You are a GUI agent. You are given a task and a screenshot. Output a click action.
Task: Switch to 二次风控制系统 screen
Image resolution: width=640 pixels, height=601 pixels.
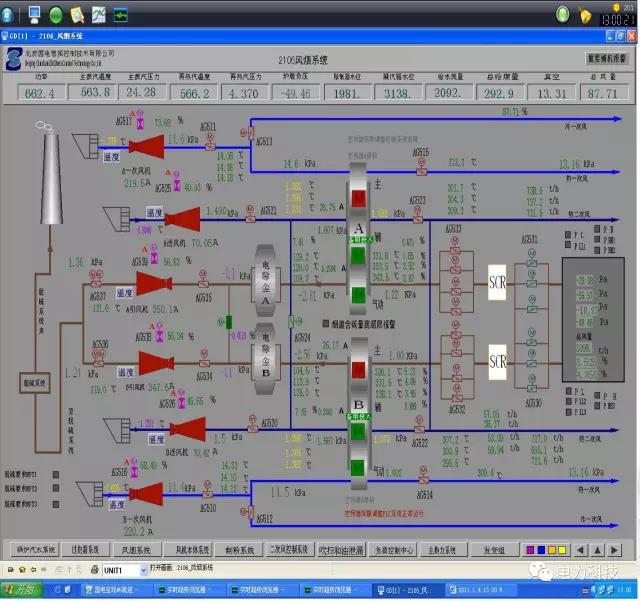[x=291, y=550]
